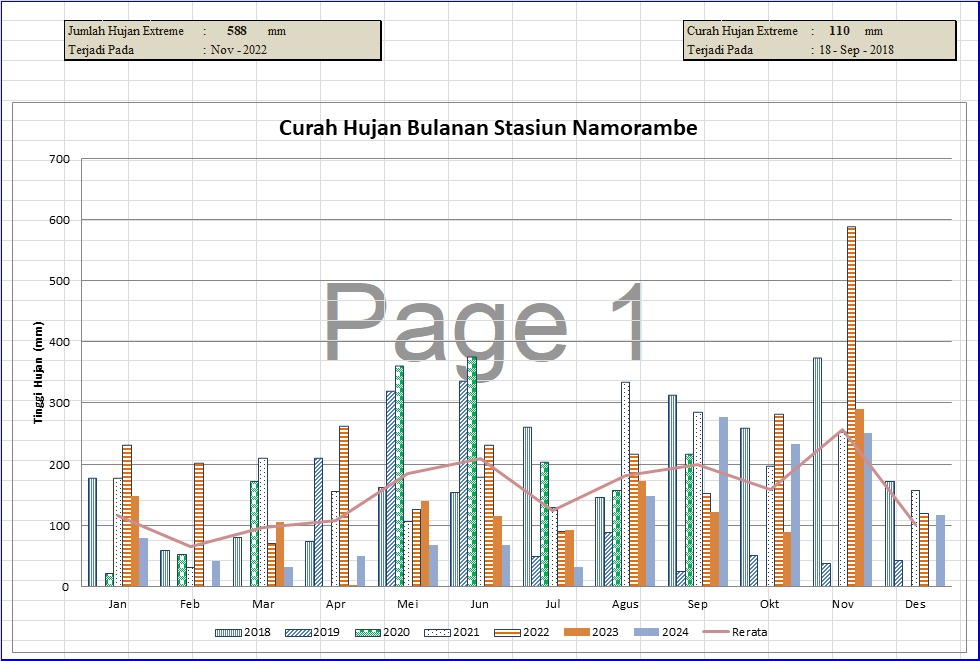Select the 700 value on vertical axis
Image resolution: width=980 pixels, height=661 pixels.
(58, 158)
